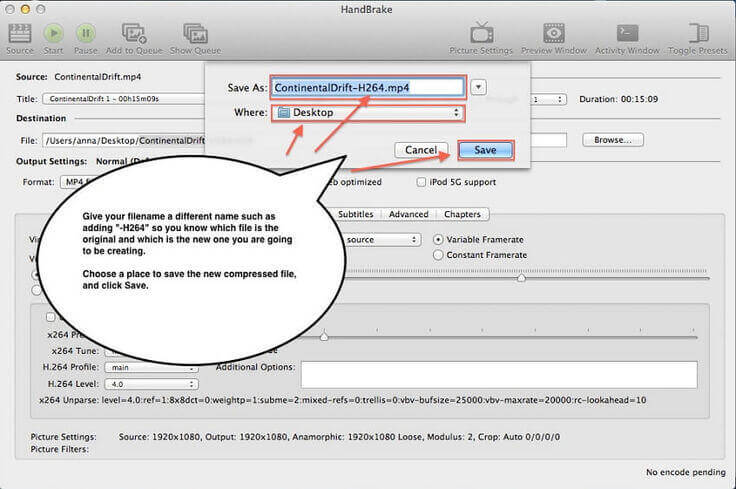This screenshot has height=489, width=736.
Task: Add job with Add to Queue icon
Action: pos(134,33)
